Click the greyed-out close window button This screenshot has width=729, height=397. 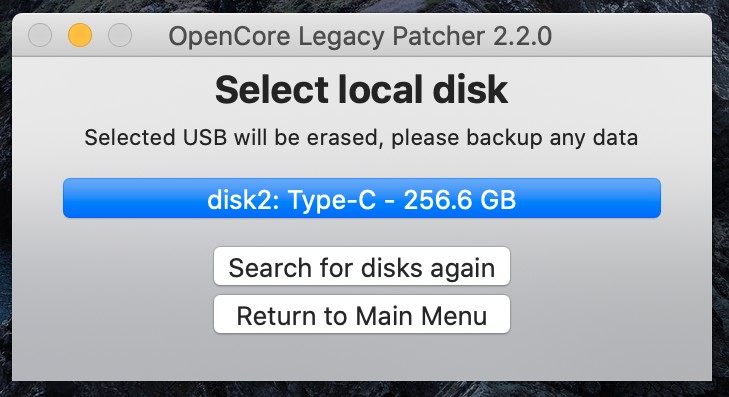tap(40, 35)
